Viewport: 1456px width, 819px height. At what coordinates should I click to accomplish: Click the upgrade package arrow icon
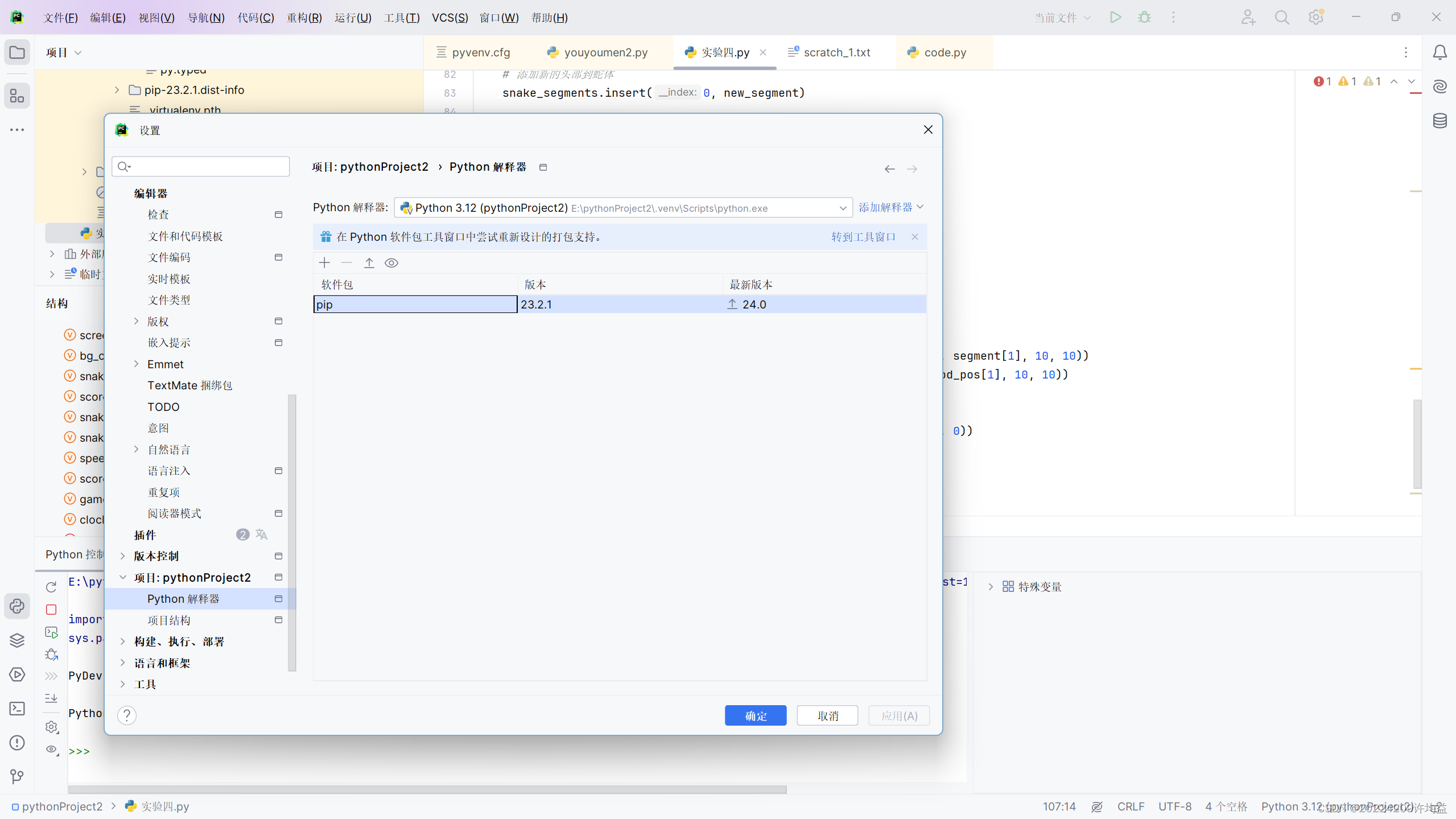(369, 262)
